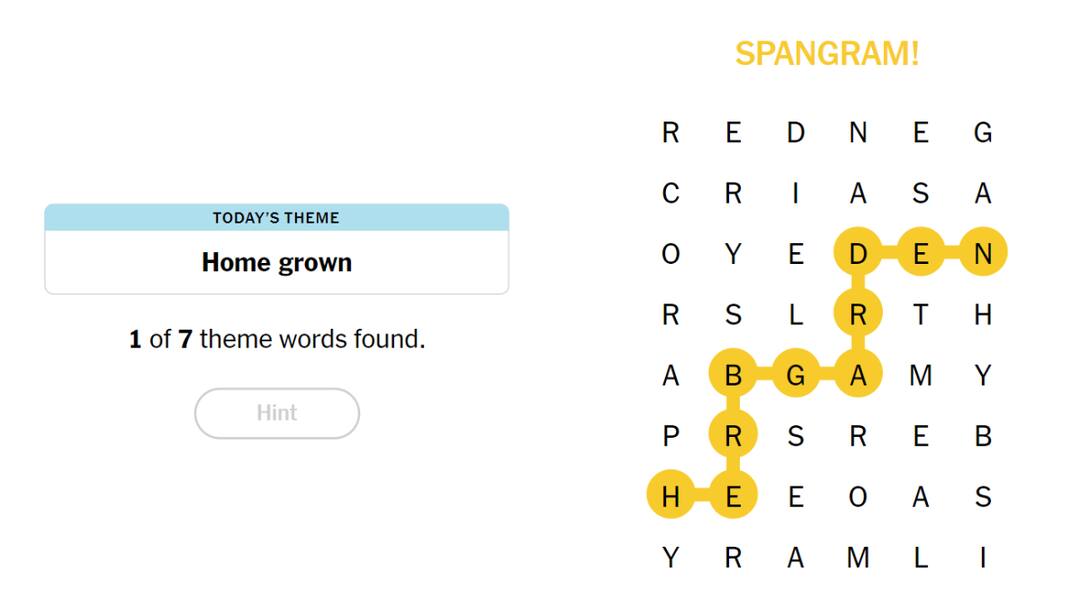
Task: Click the SPANGRAM! heading text
Action: [826, 54]
